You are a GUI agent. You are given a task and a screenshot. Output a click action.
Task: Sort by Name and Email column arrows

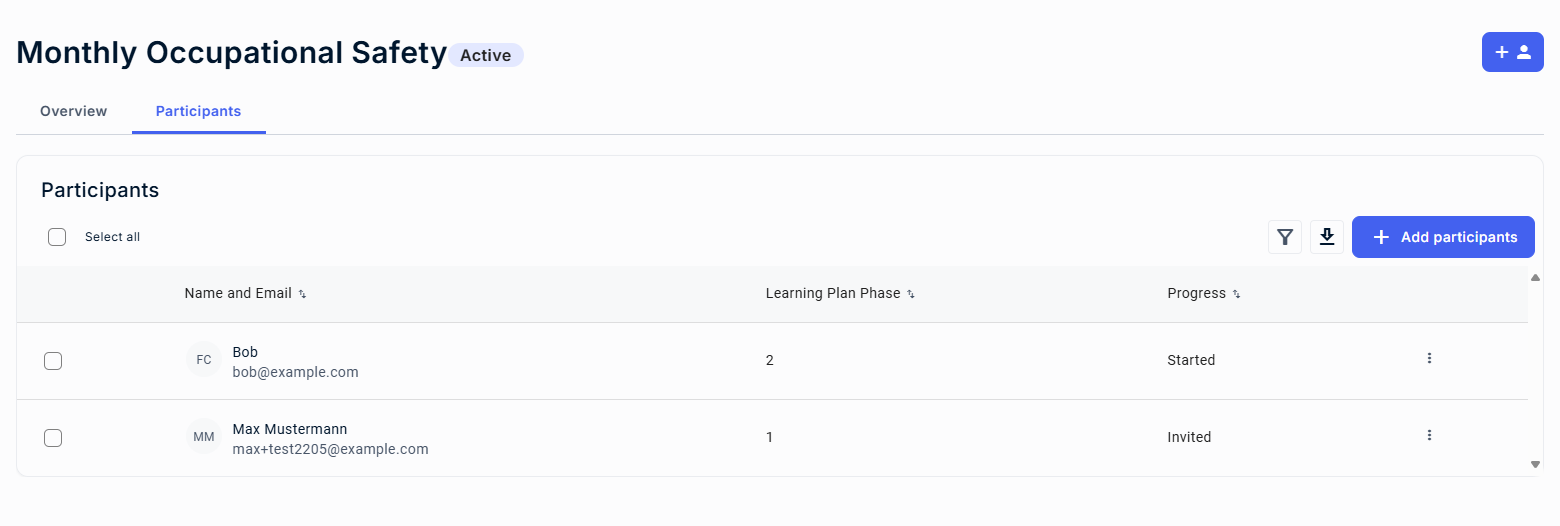302,294
